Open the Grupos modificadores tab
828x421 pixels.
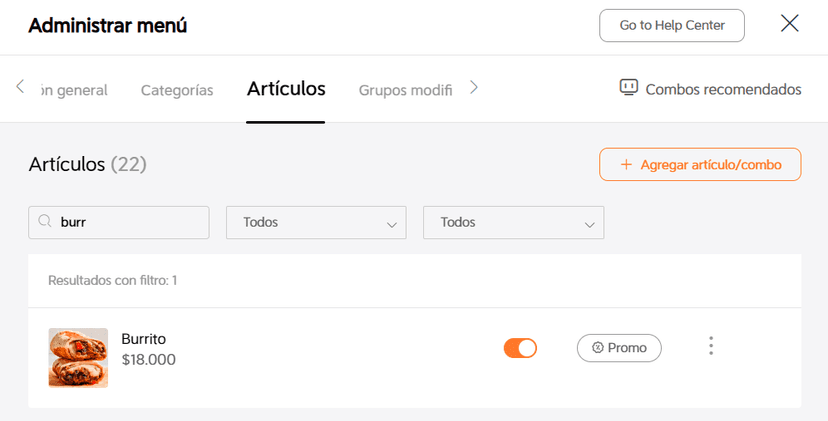tap(405, 90)
